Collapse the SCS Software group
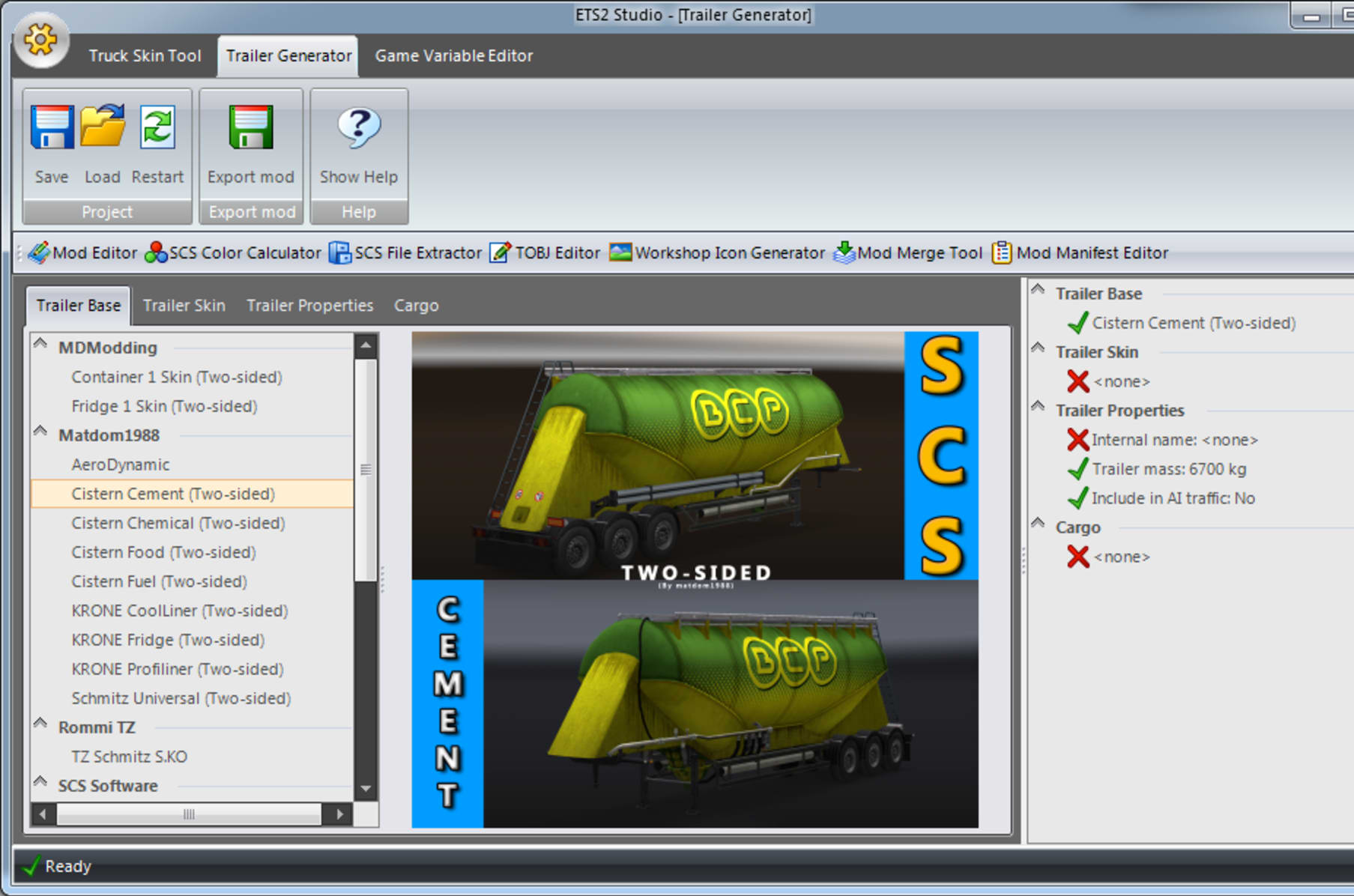This screenshot has height=896, width=1354. point(40,782)
